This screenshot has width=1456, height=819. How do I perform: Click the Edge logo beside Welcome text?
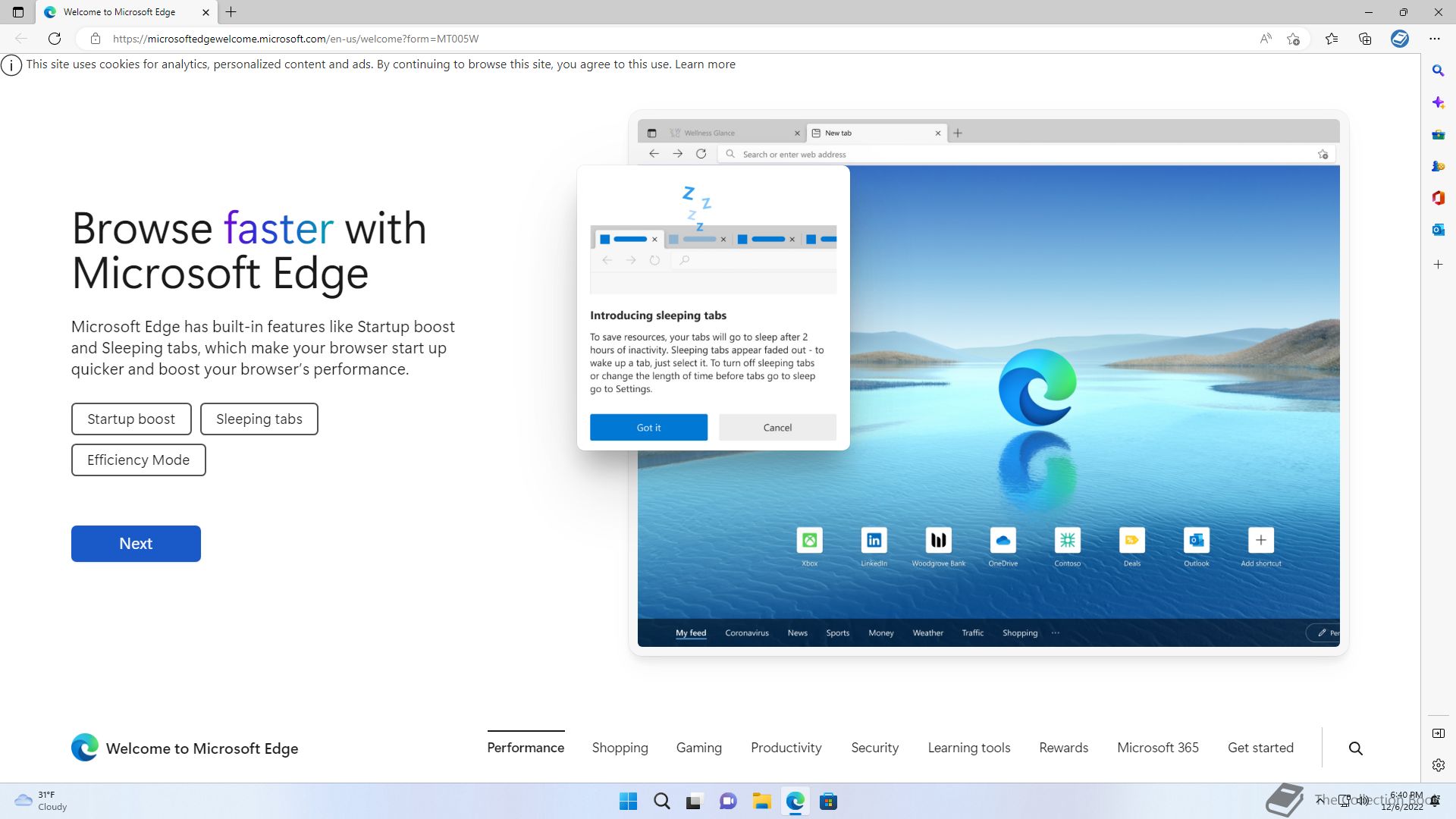[85, 748]
